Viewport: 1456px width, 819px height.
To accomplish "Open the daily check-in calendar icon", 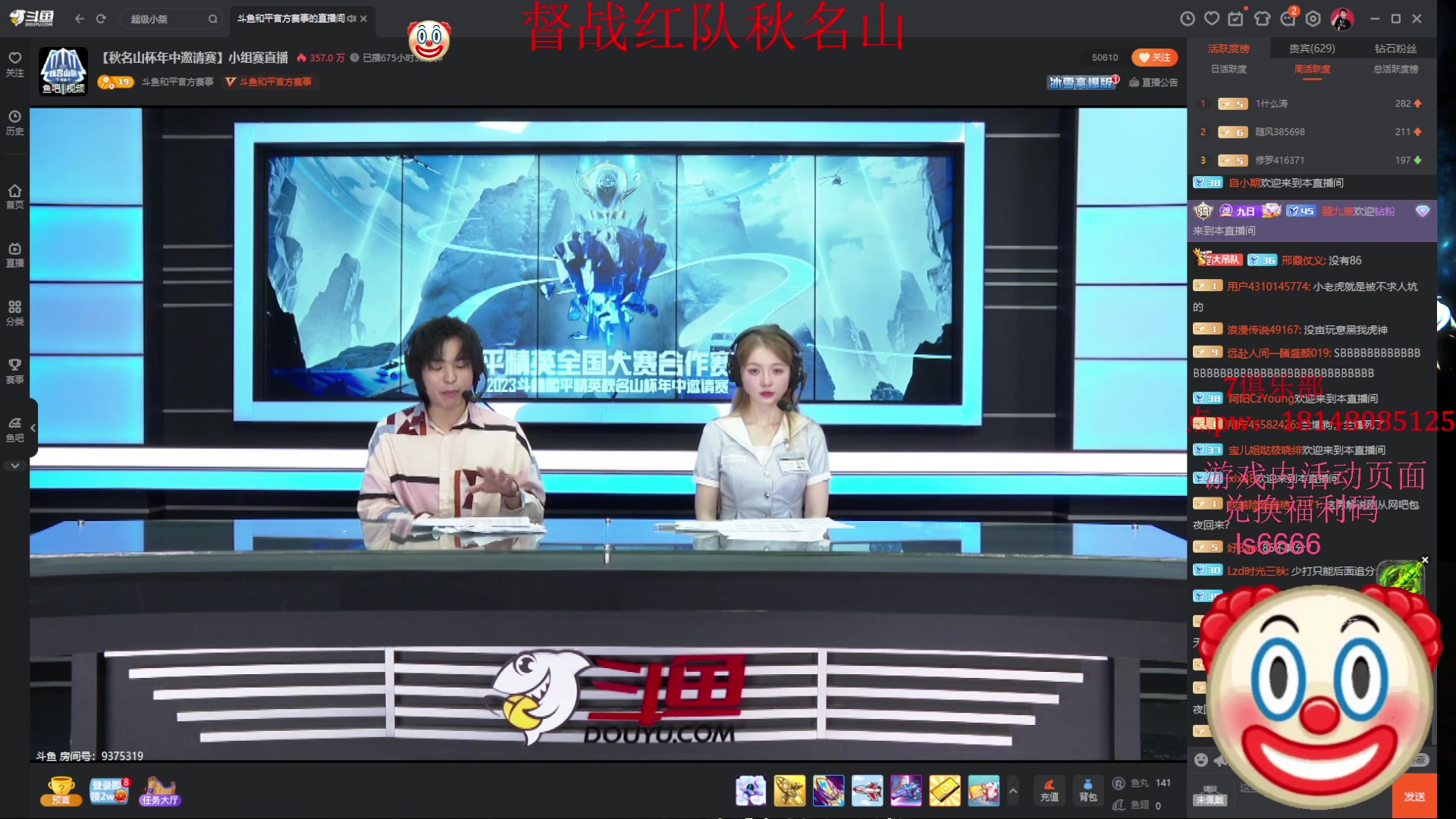I will 1236,17.
